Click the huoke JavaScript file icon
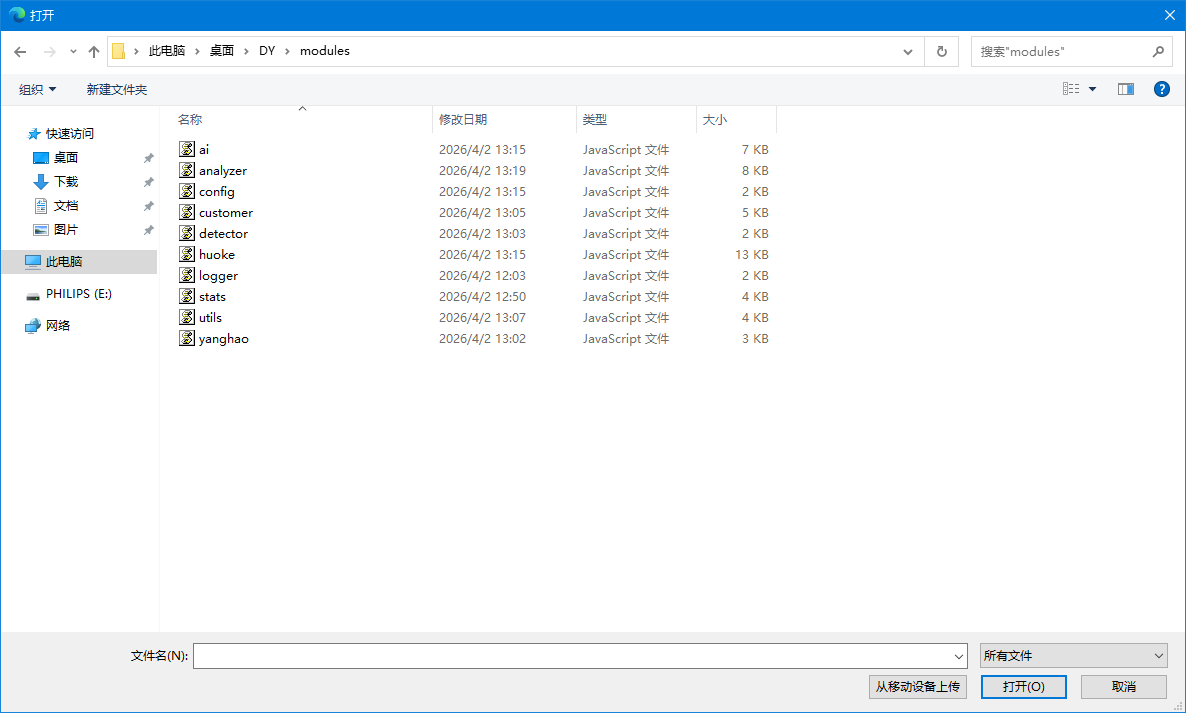1186x713 pixels. point(187,254)
